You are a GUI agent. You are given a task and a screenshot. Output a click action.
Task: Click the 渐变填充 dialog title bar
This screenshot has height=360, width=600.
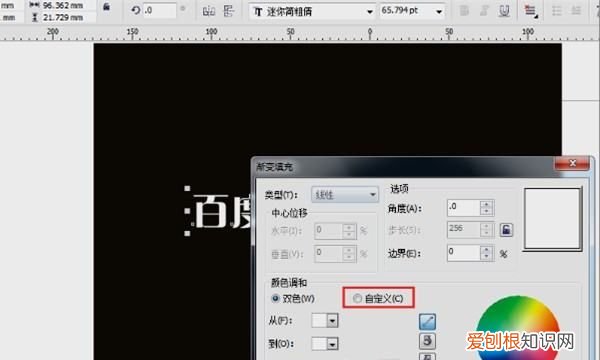tap(404, 167)
